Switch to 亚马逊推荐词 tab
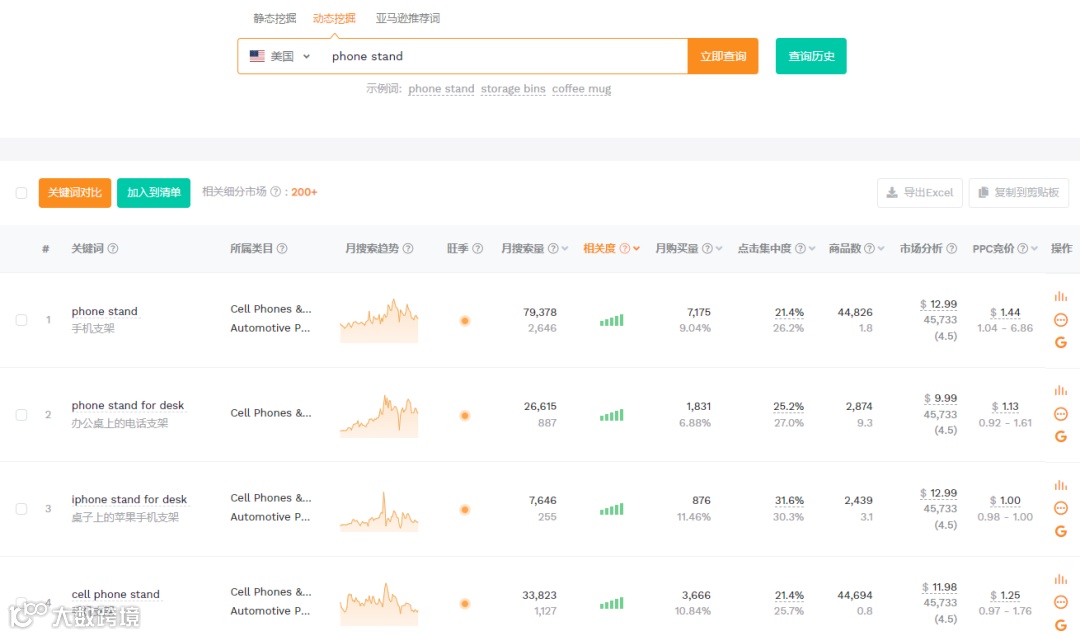 (x=408, y=19)
